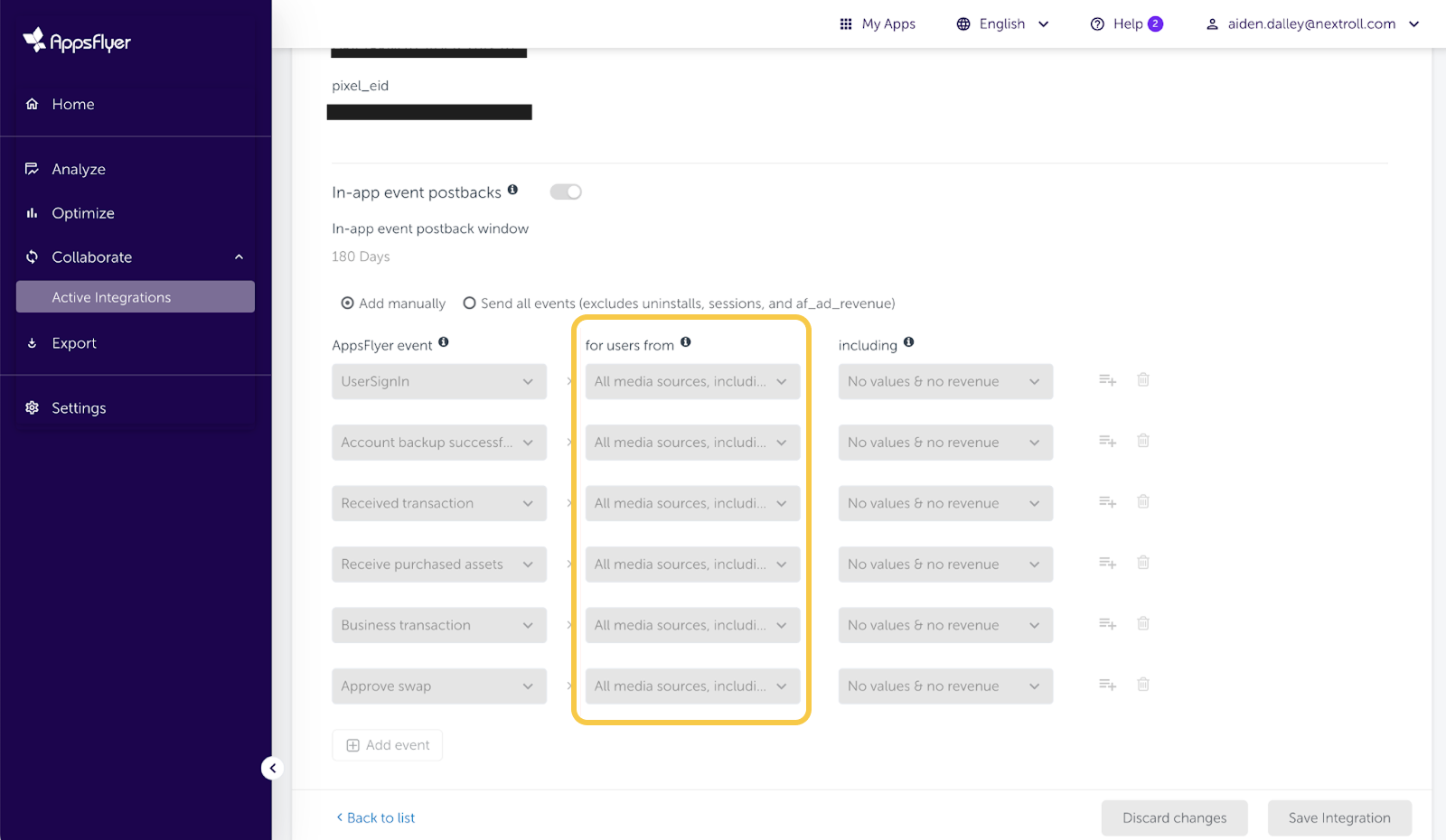Expand the English language selector
This screenshot has width=1446, height=840.
coord(1002,24)
